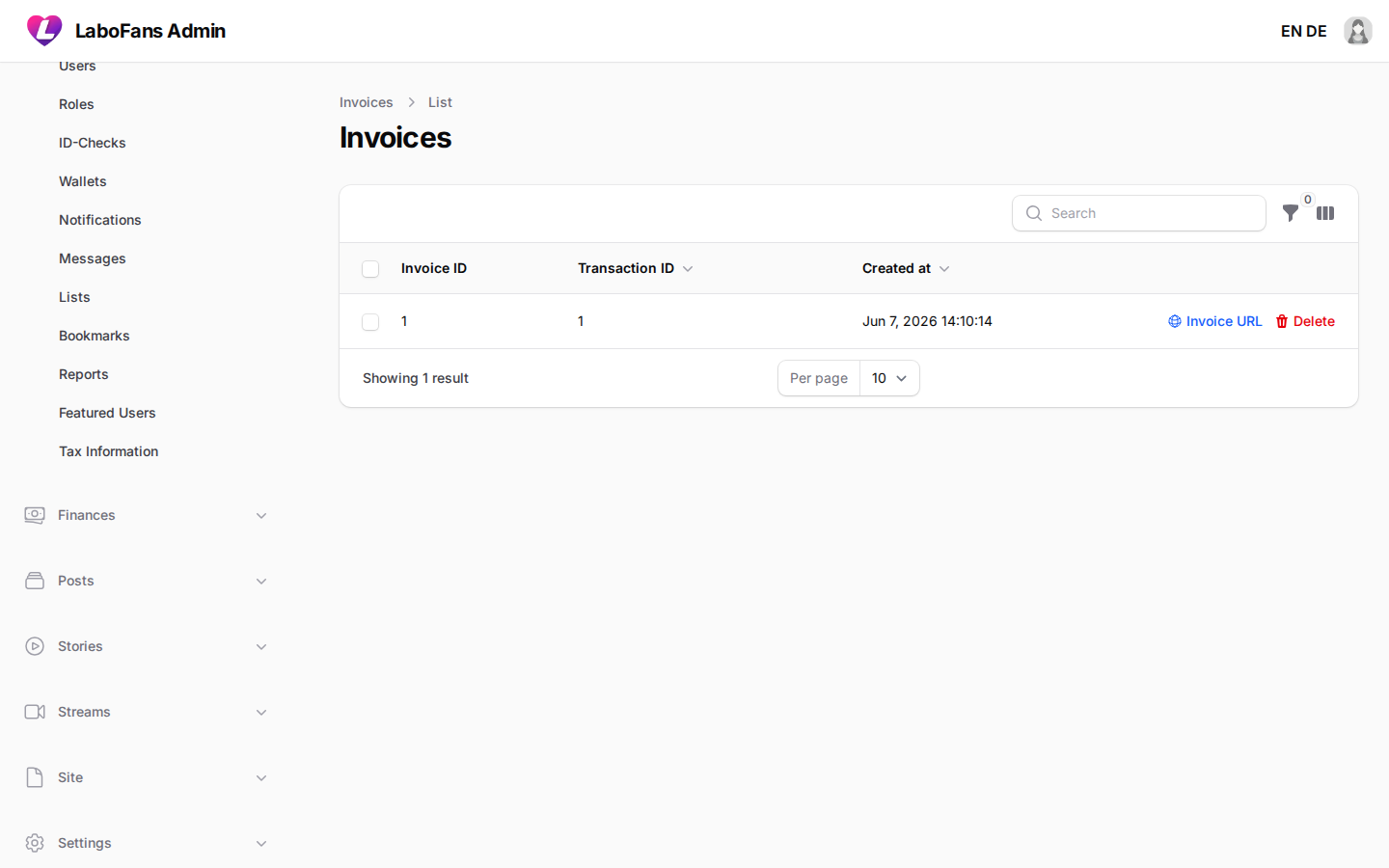Click the Invoice ID column header

click(x=434, y=268)
